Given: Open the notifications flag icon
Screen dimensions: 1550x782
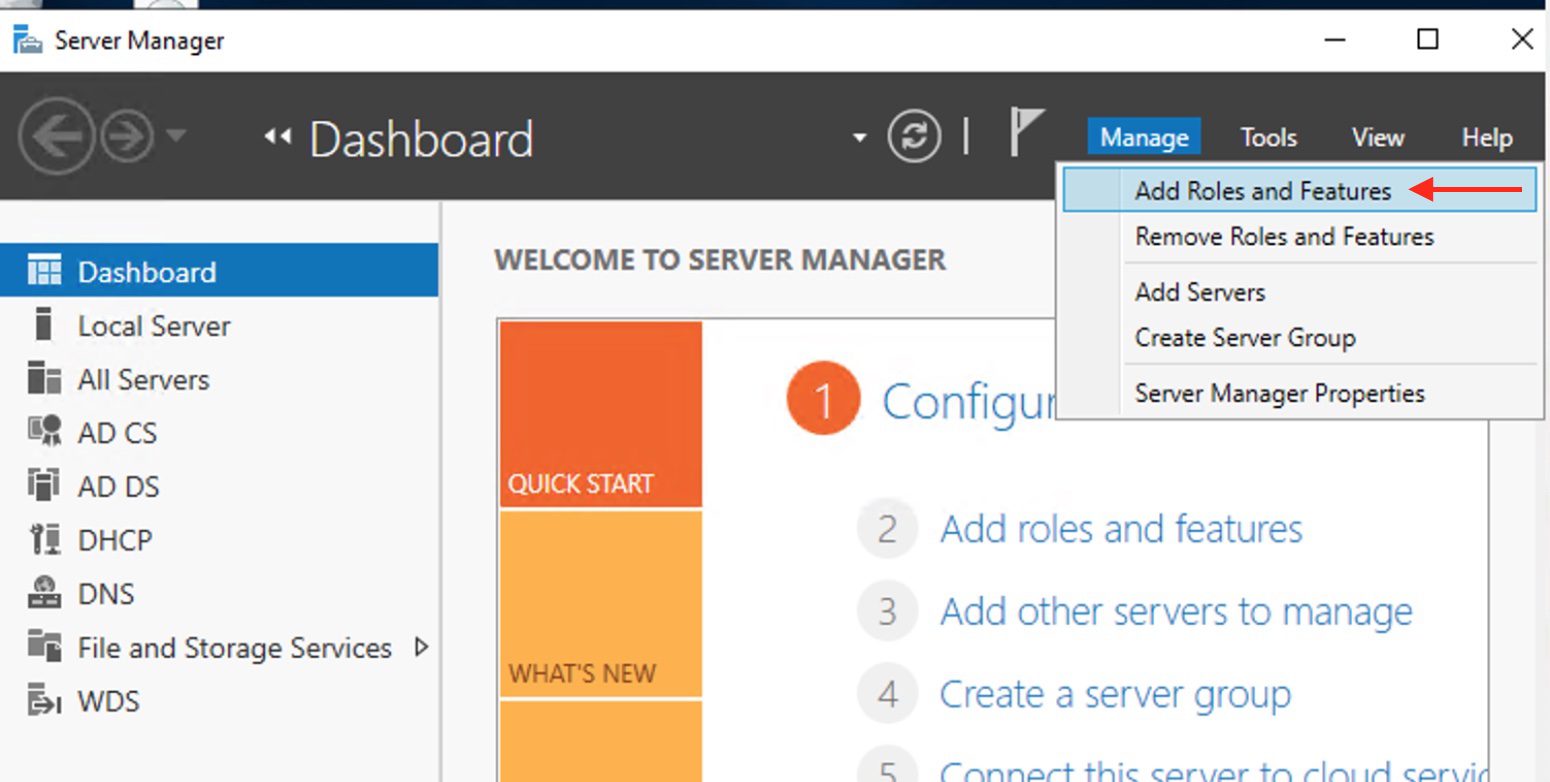Looking at the screenshot, I should pyautogui.click(x=1026, y=133).
